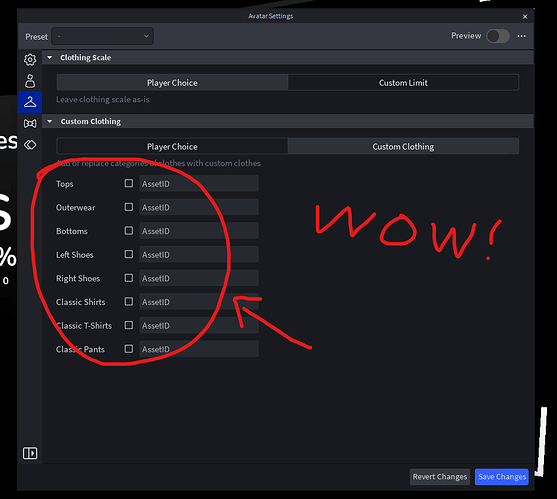Check the Left Shoes checkbox
This screenshot has height=499, width=557.
129,254
